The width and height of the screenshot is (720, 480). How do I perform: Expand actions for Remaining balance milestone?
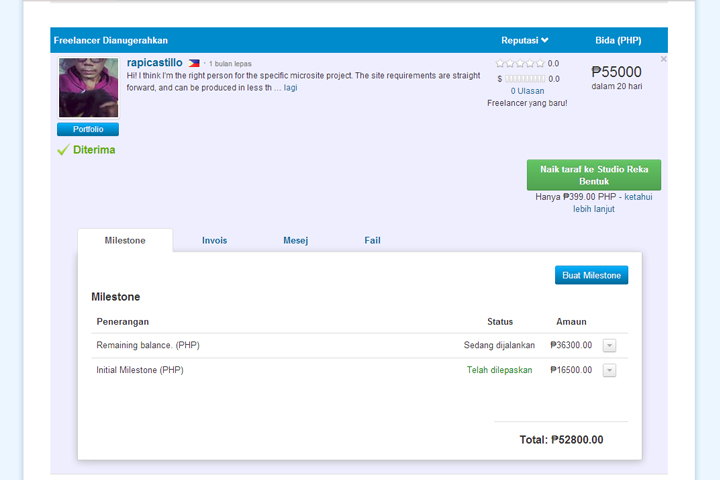pyautogui.click(x=610, y=346)
